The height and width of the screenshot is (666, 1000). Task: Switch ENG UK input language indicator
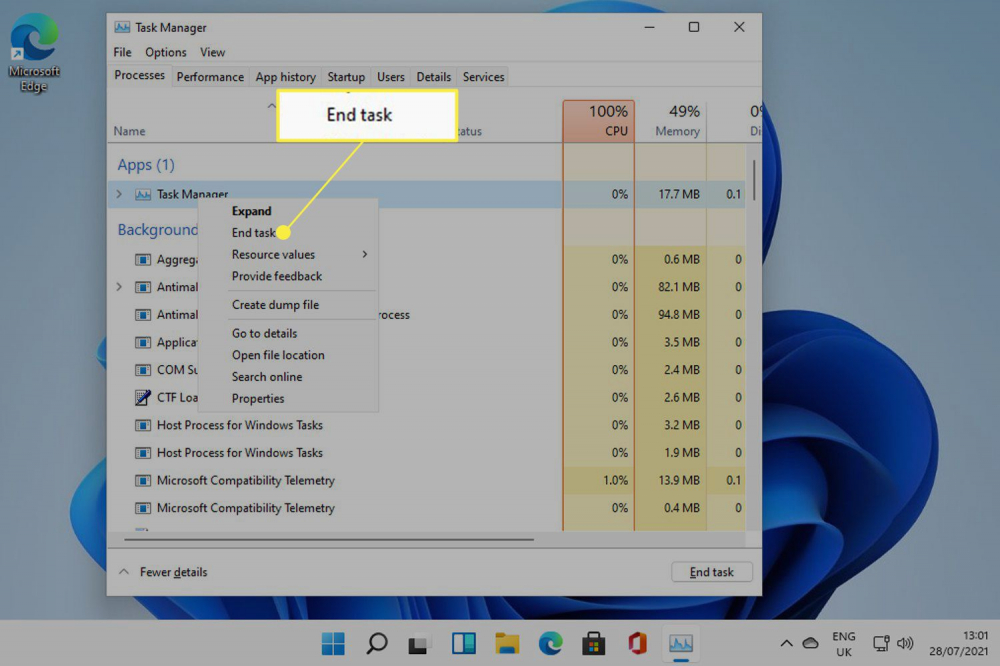tap(844, 644)
